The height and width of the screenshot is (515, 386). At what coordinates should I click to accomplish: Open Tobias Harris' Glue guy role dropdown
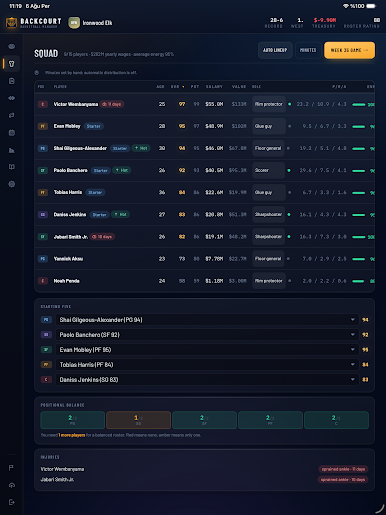269,192
